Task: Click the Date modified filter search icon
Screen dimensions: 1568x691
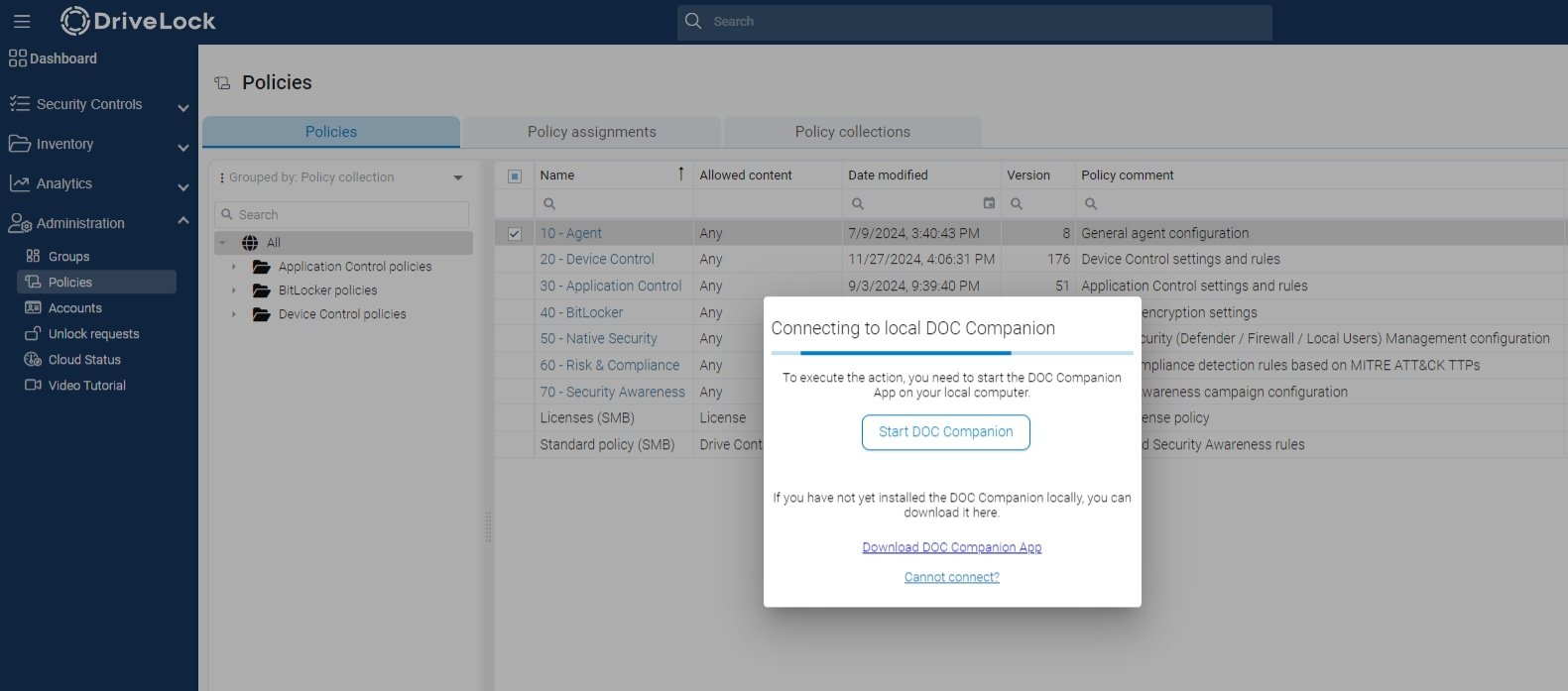Action: [858, 204]
